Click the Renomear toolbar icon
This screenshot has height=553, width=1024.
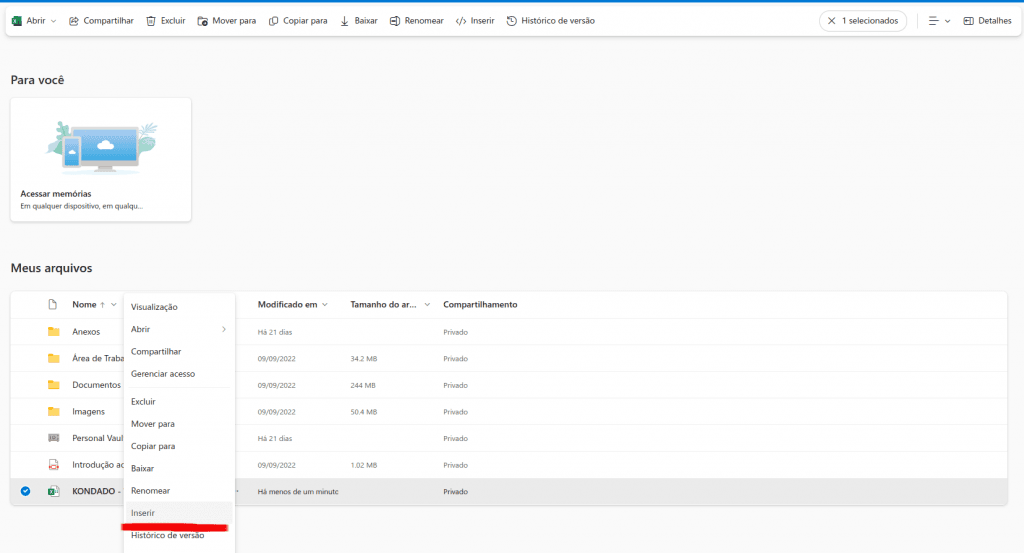click(x=395, y=21)
